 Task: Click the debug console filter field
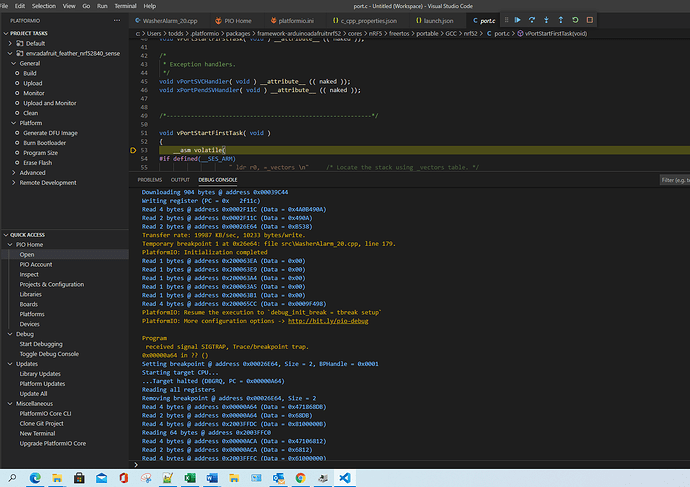click(x=675, y=180)
